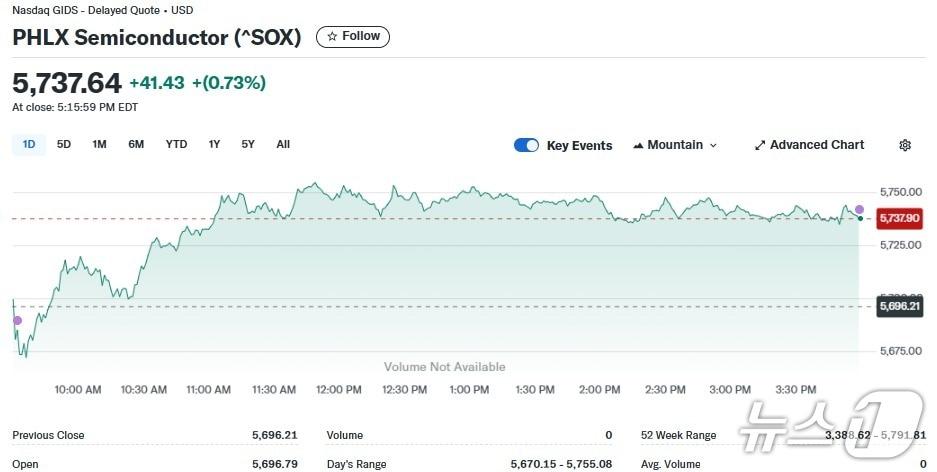
Task: Click the star icon in Follow button
Action: pos(332,36)
